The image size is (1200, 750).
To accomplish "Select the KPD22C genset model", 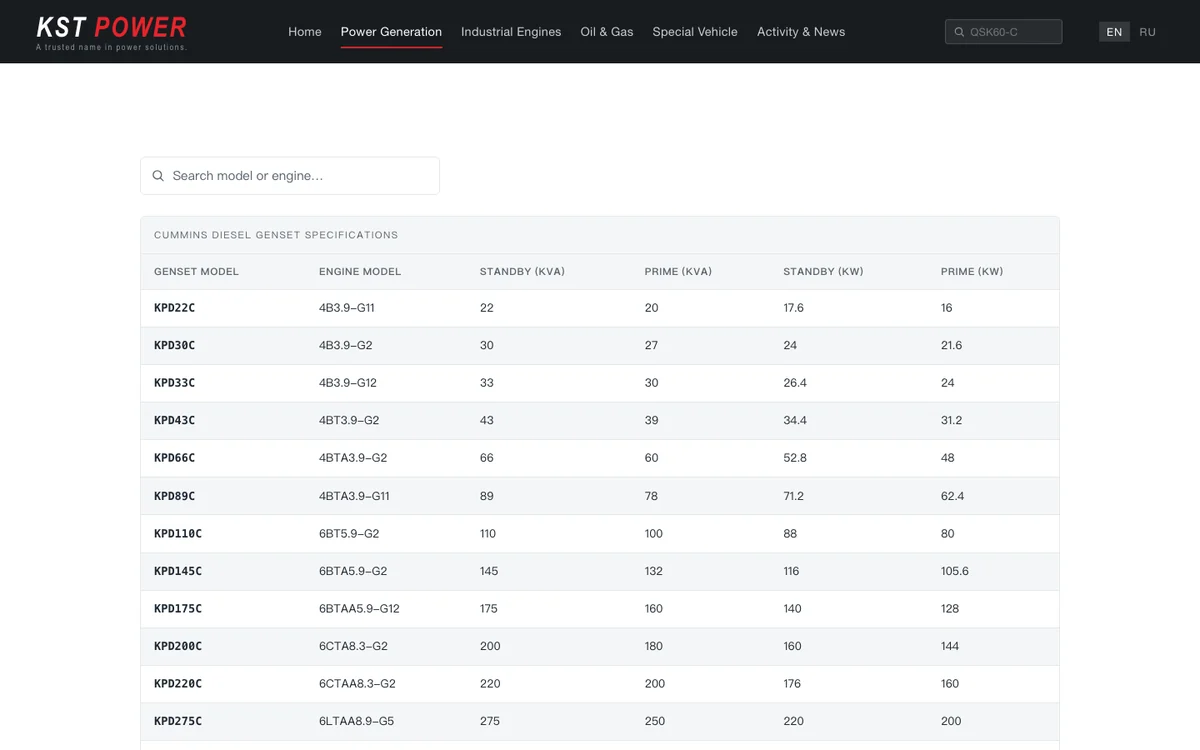I will point(174,308).
